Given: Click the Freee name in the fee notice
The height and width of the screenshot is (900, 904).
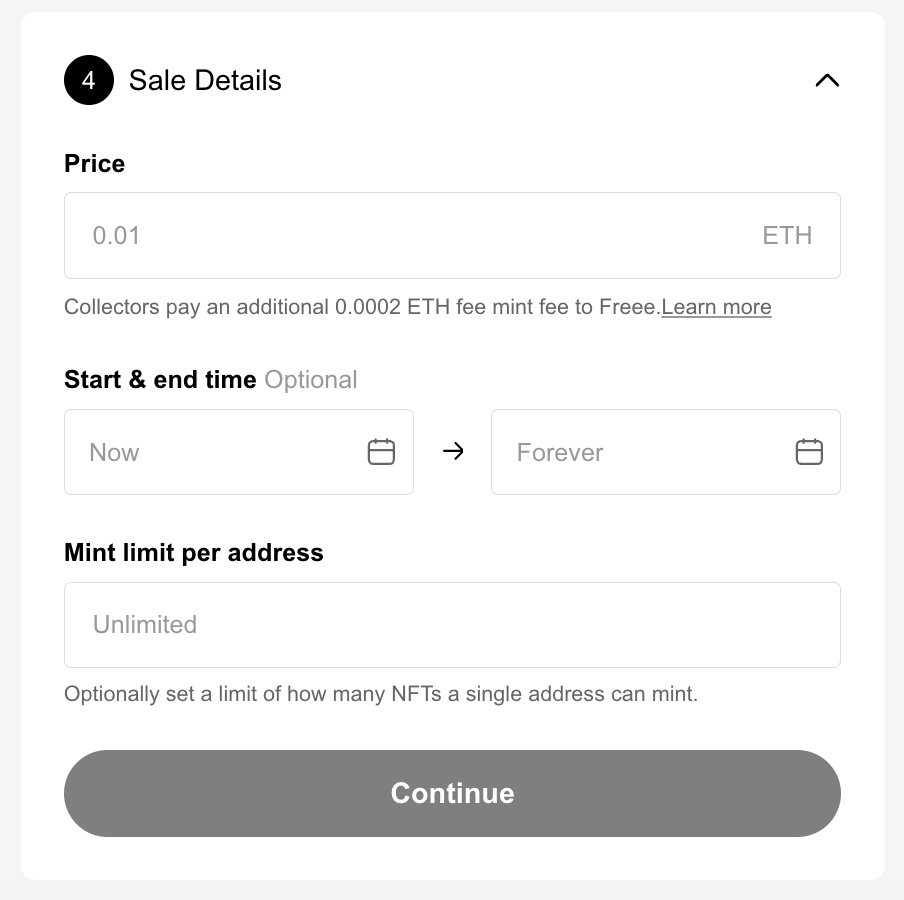Looking at the screenshot, I should [x=628, y=307].
